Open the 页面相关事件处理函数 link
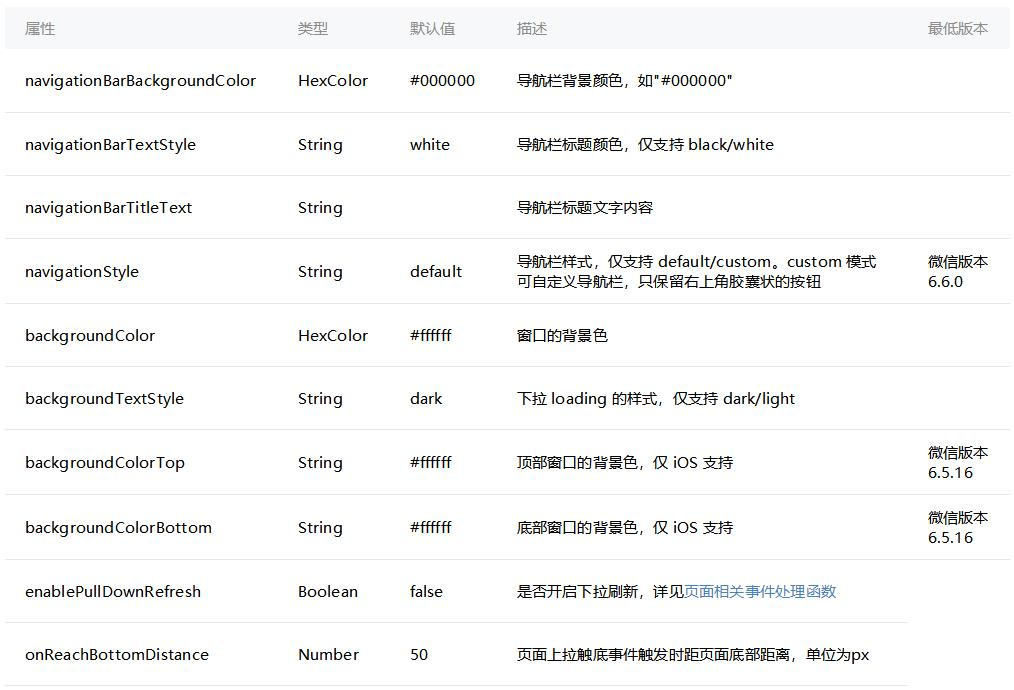1014x690 pixels. pos(760,591)
